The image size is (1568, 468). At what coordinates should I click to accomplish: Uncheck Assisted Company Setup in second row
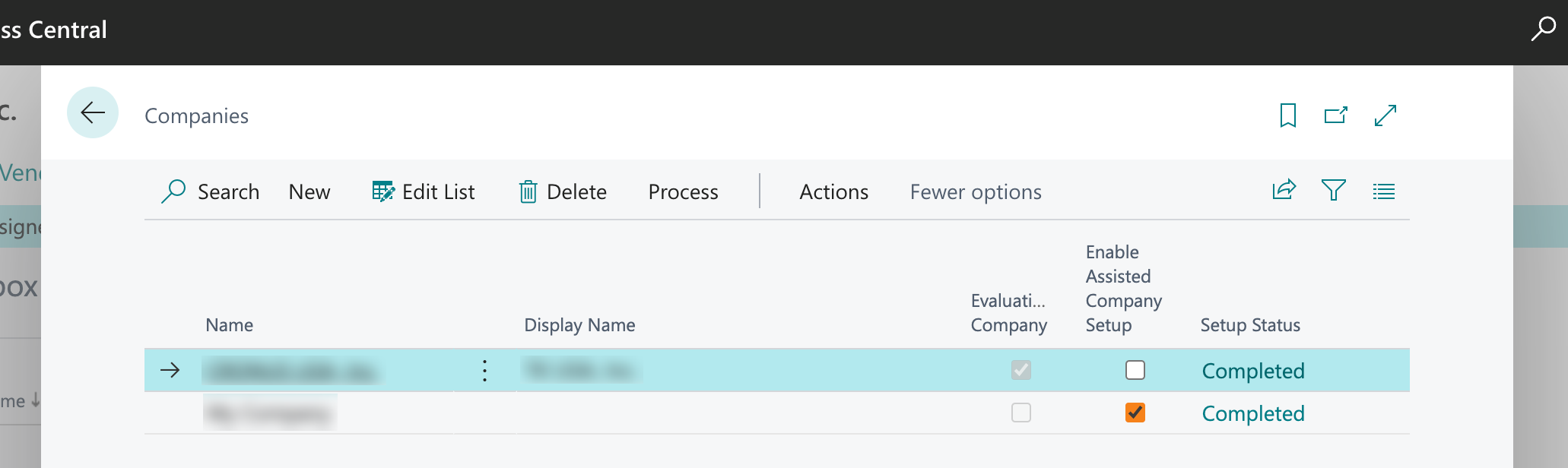1135,413
